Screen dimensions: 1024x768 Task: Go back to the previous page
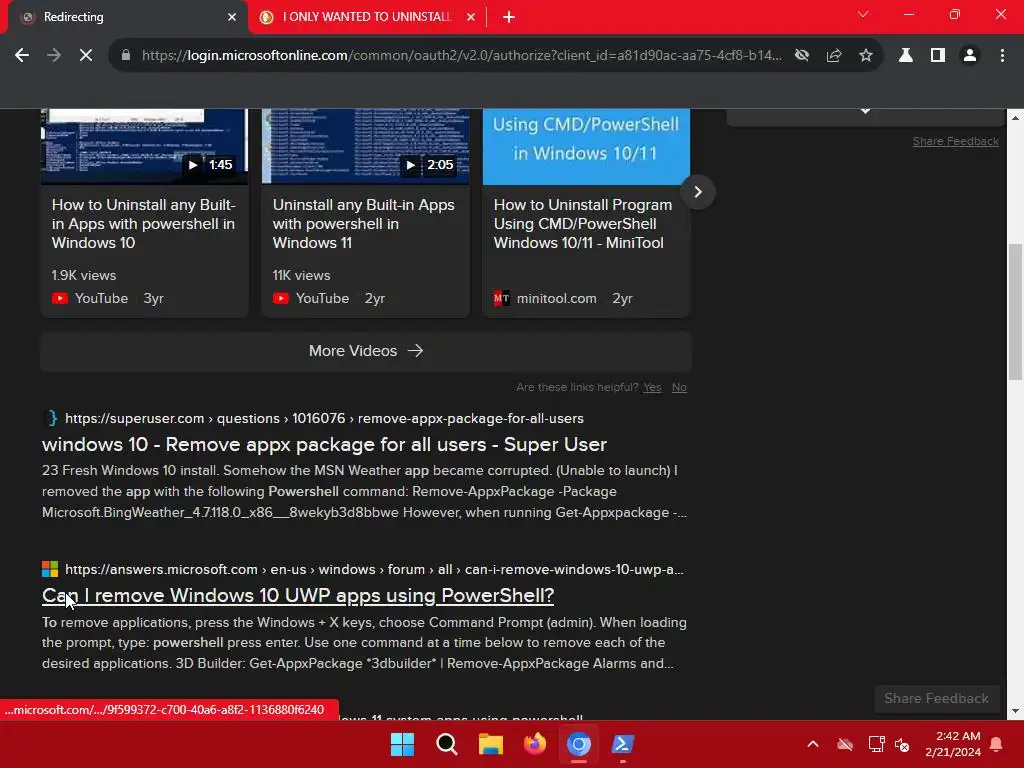[22, 56]
